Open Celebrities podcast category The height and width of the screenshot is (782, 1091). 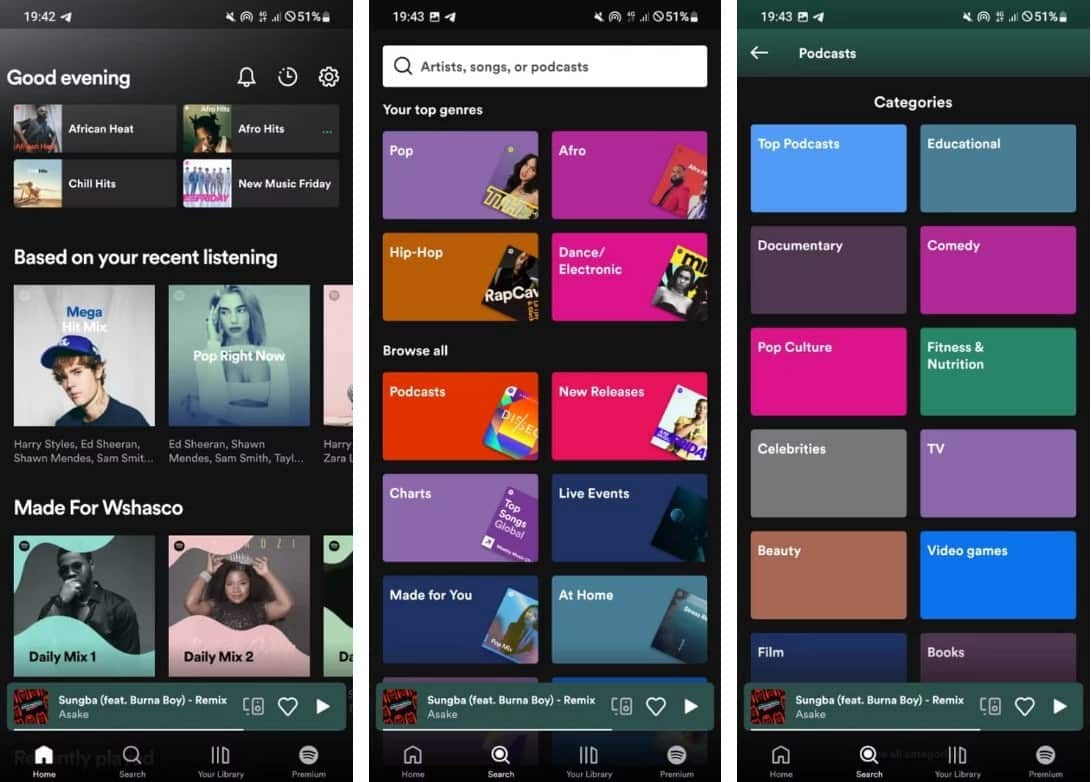829,473
